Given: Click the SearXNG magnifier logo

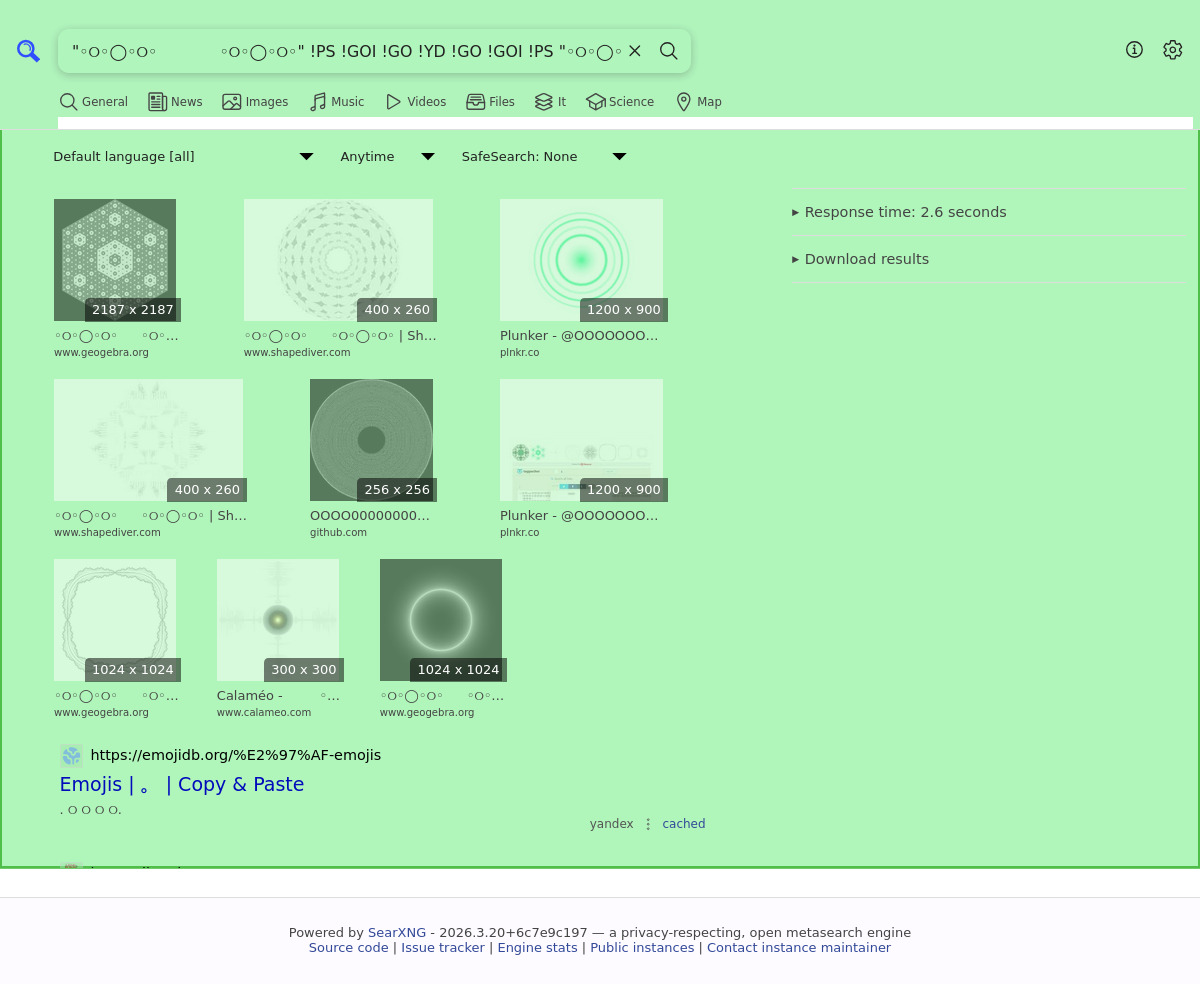Looking at the screenshot, I should click(28, 51).
